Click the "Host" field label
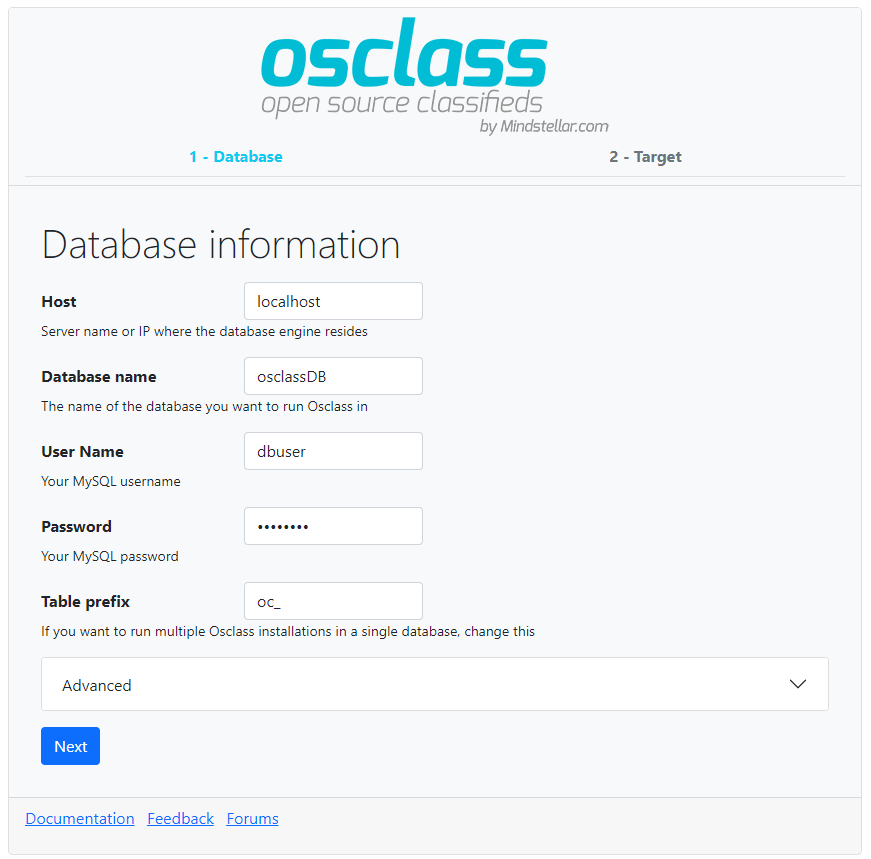871x859 pixels. pyautogui.click(x=59, y=302)
